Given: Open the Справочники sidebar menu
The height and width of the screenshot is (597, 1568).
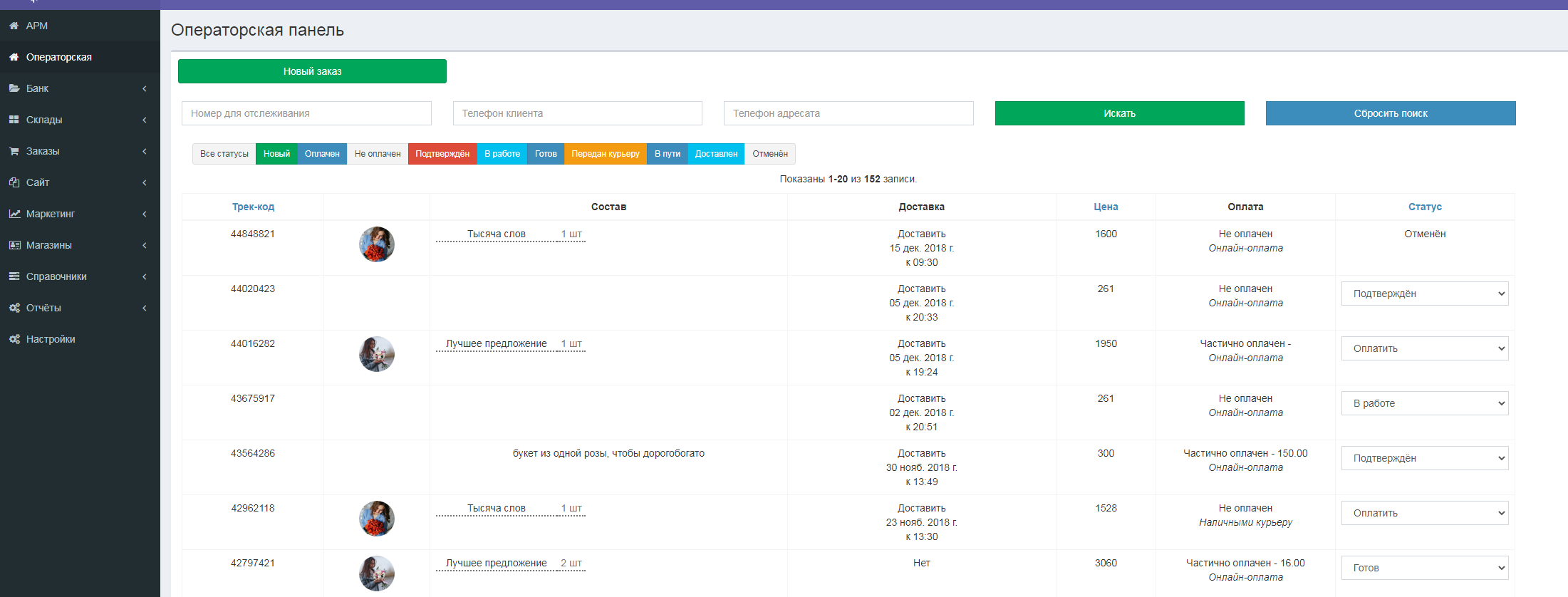Looking at the screenshot, I should click(x=56, y=276).
